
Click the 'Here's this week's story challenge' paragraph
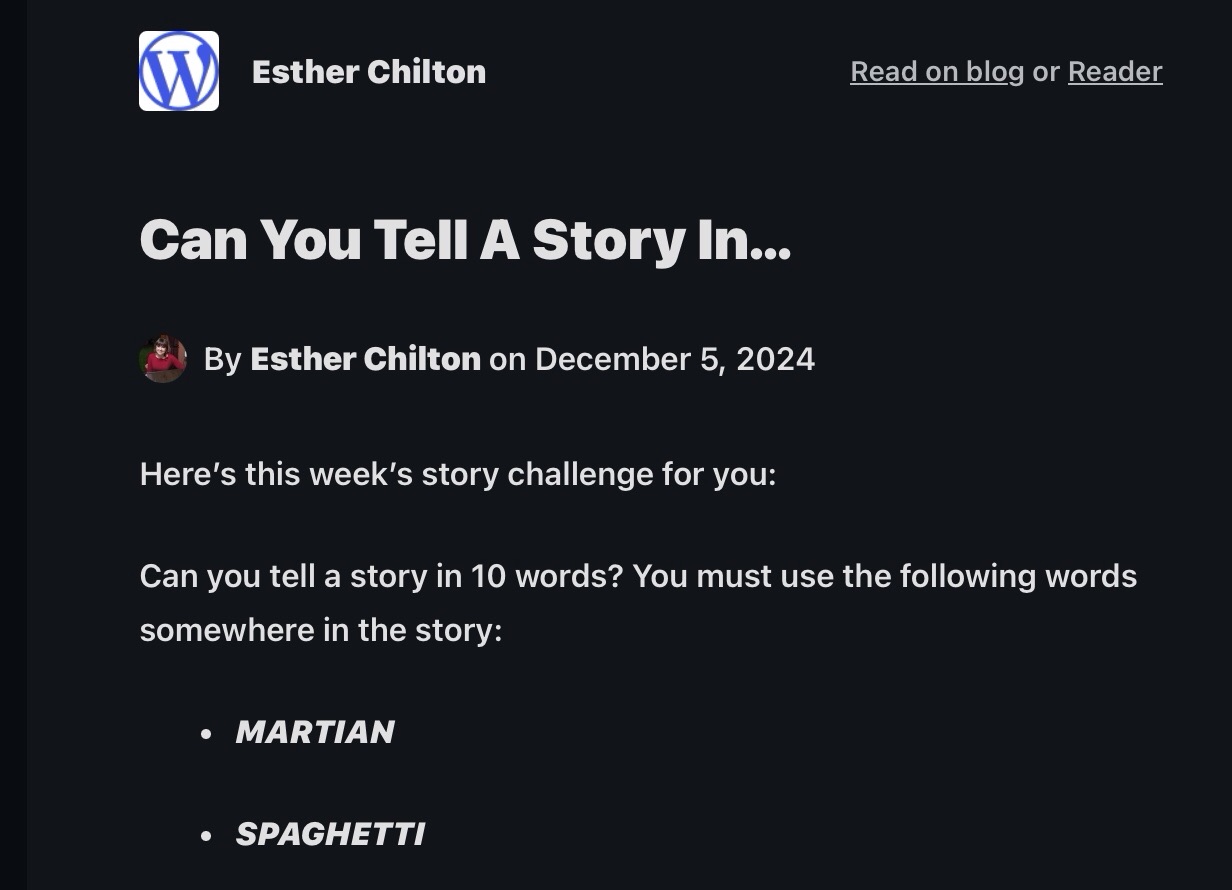pyautogui.click(x=457, y=473)
